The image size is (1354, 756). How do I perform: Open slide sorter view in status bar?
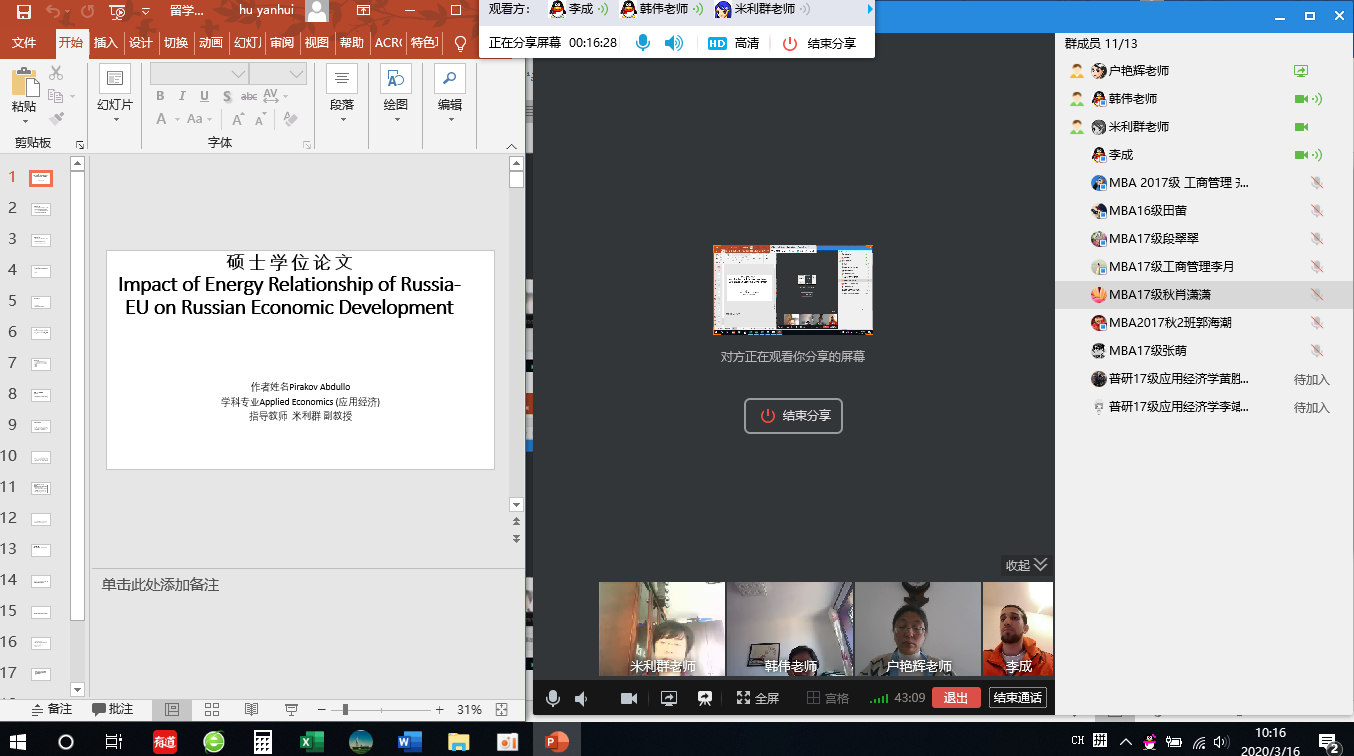click(212, 709)
